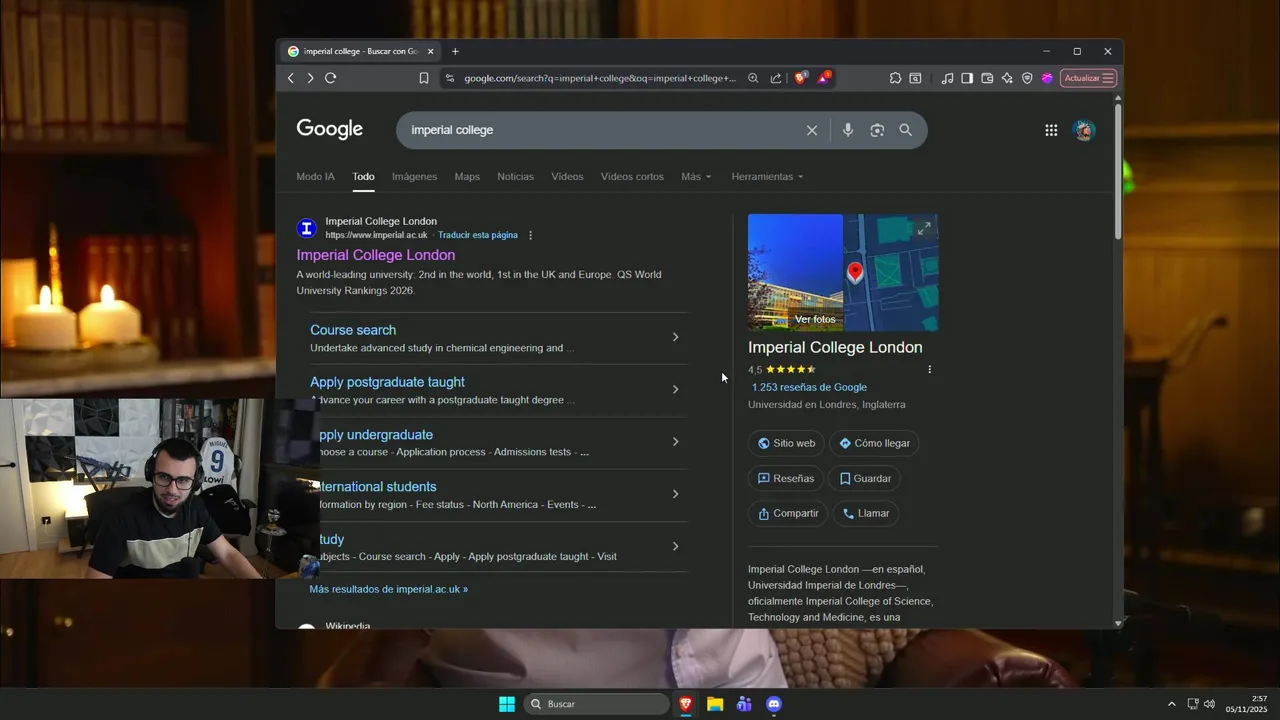Click the Guardar button

[864, 478]
